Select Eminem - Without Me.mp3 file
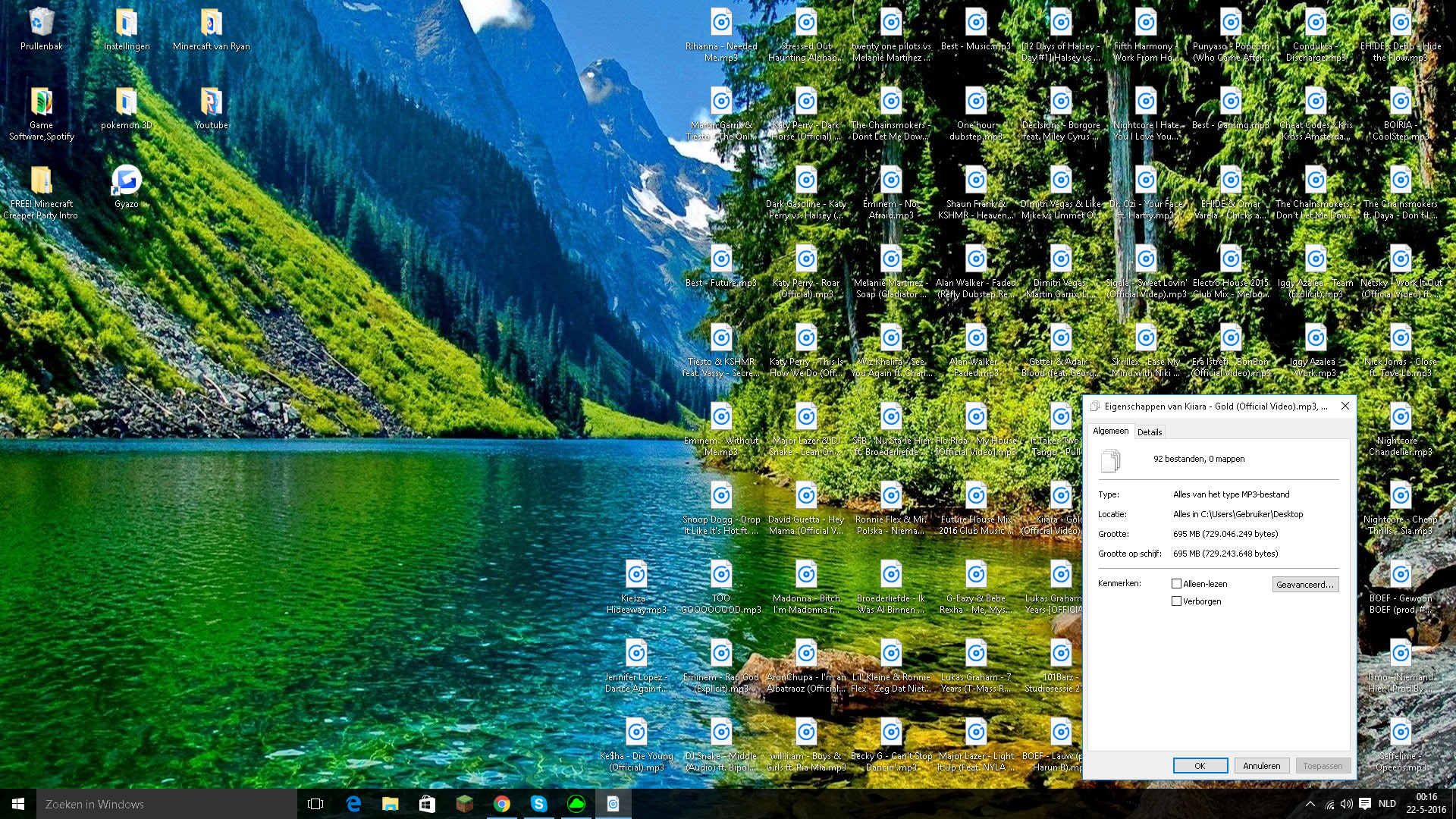Screen dimensions: 1456x819 (x=721, y=430)
